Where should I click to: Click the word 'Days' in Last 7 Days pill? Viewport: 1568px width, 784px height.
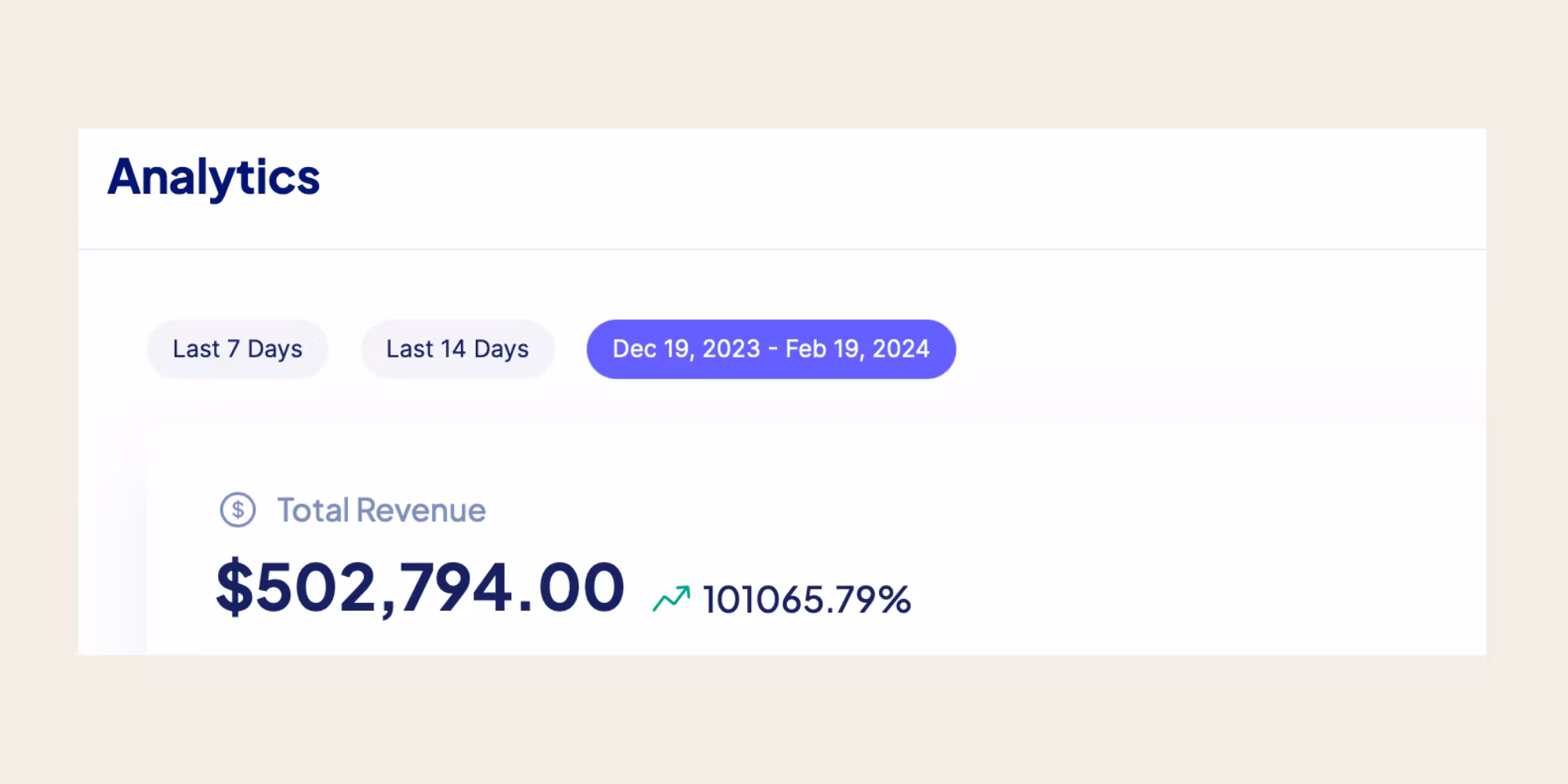click(274, 349)
